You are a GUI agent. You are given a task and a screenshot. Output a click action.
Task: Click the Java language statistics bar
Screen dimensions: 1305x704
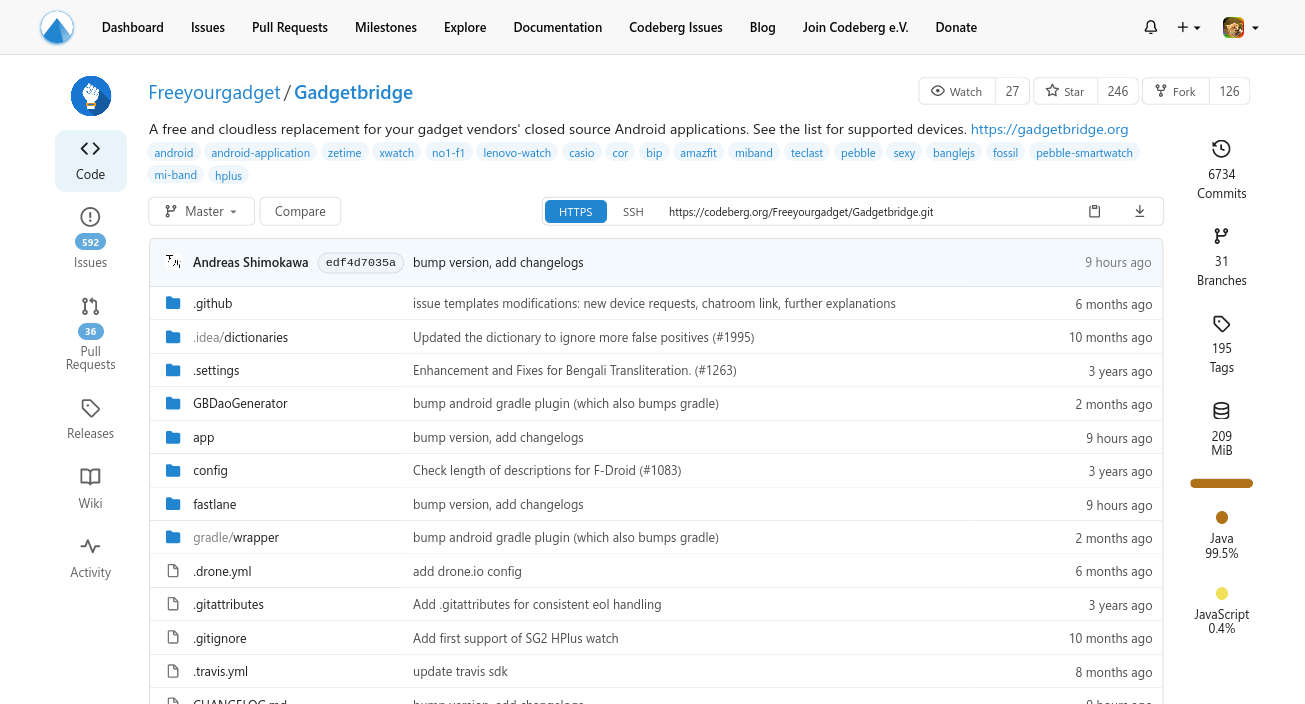coord(1221,483)
